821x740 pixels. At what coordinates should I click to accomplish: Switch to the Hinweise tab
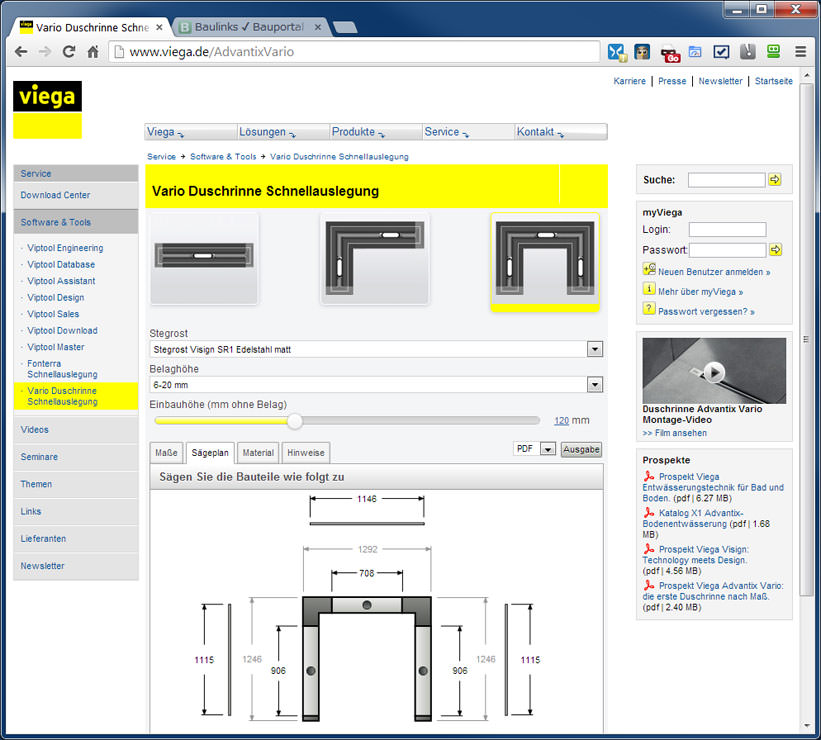click(x=306, y=453)
